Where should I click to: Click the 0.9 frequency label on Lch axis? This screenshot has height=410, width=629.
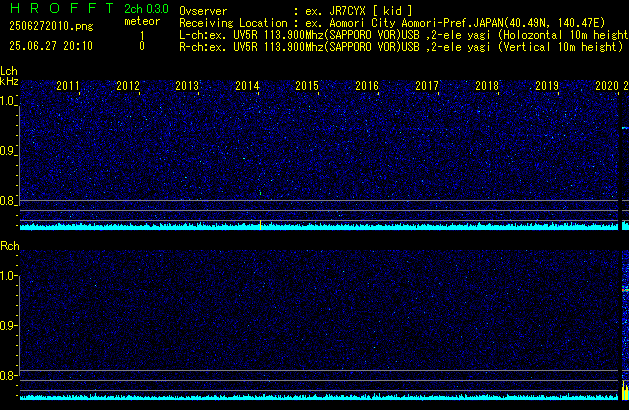tap(8, 151)
